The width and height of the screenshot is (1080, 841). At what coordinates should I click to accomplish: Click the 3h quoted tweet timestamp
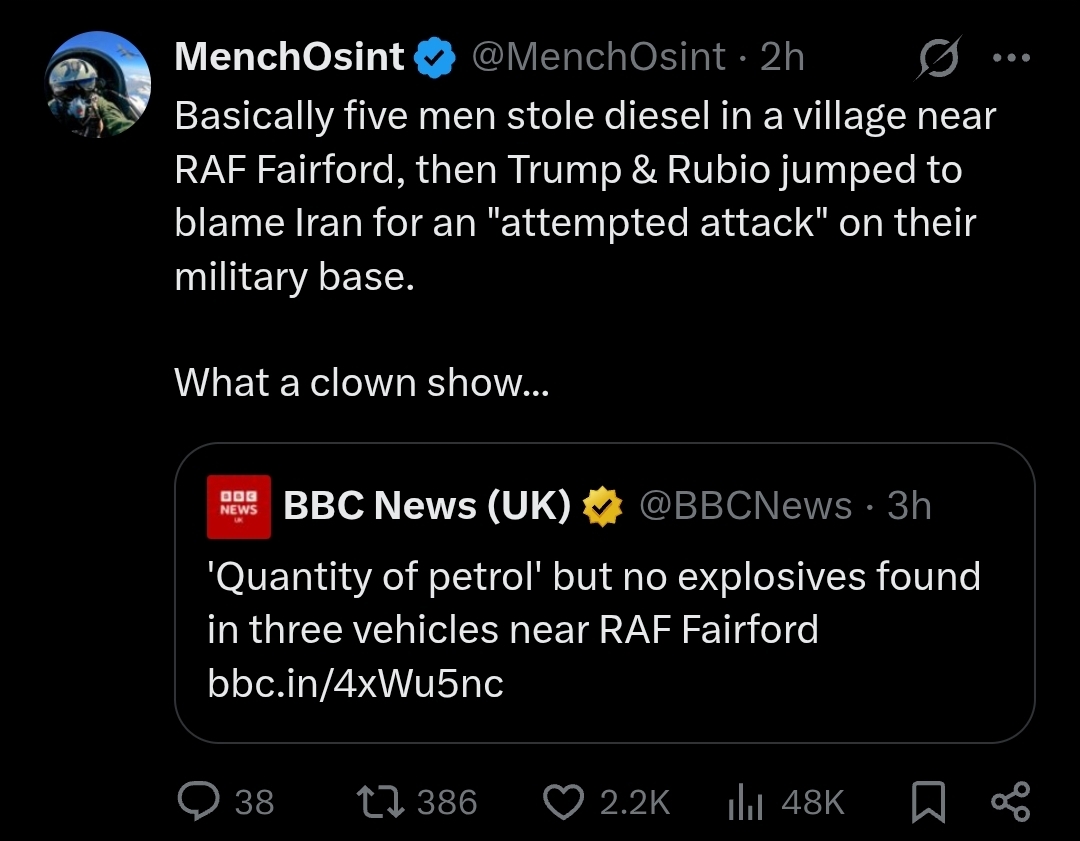click(909, 506)
